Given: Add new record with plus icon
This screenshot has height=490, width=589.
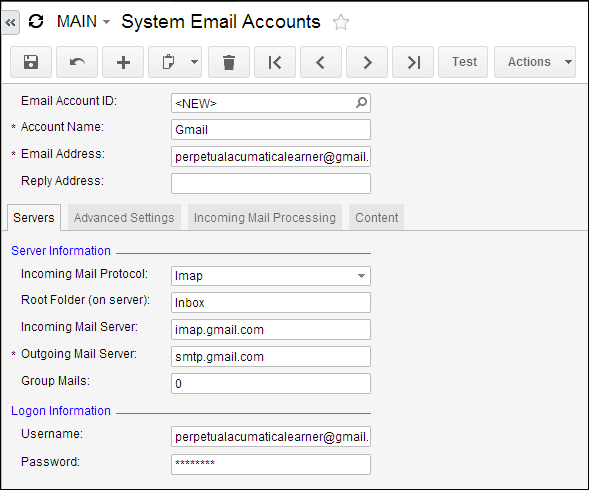Looking at the screenshot, I should [x=123, y=62].
